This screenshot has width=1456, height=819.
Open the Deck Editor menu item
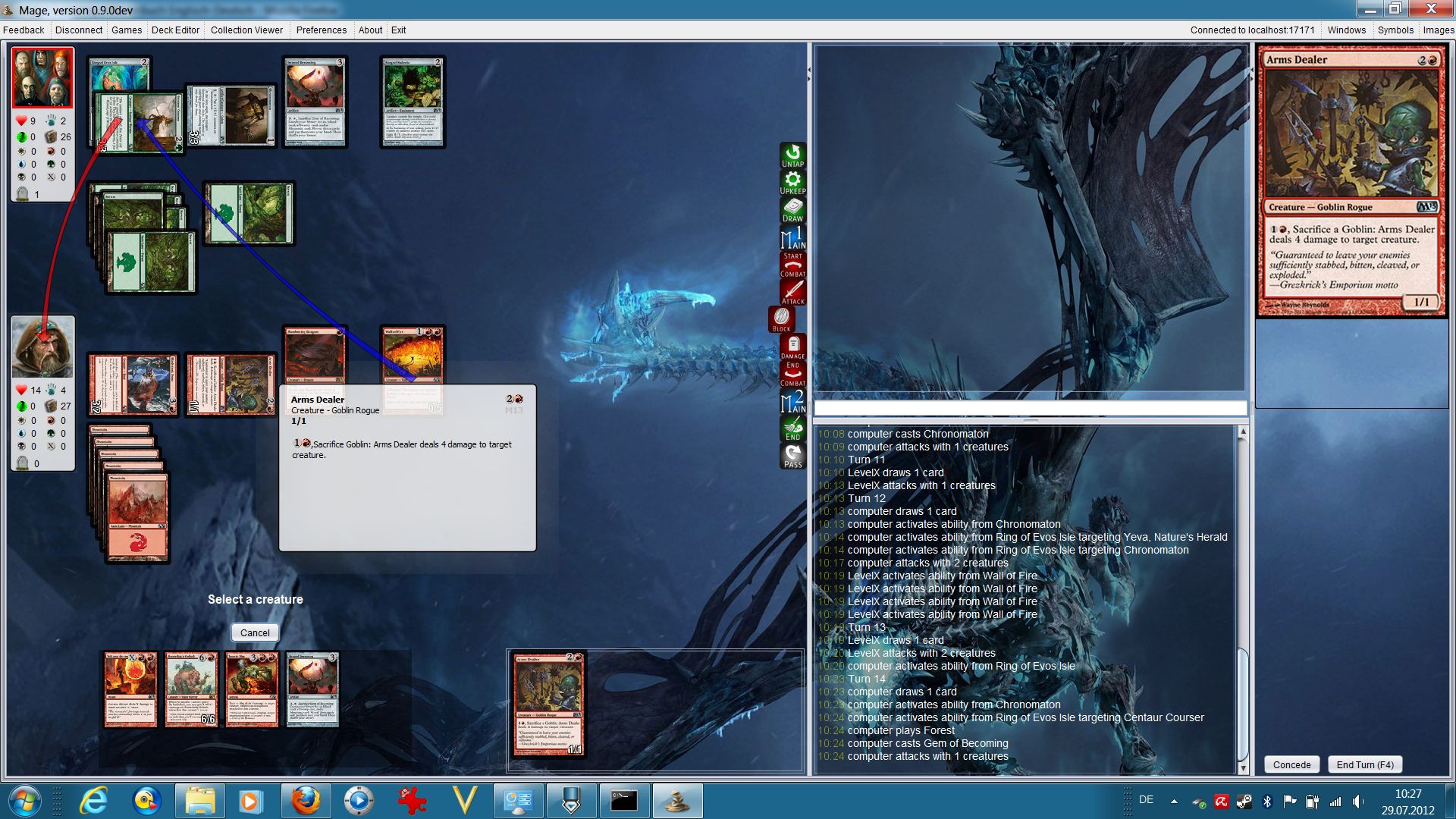(x=175, y=30)
